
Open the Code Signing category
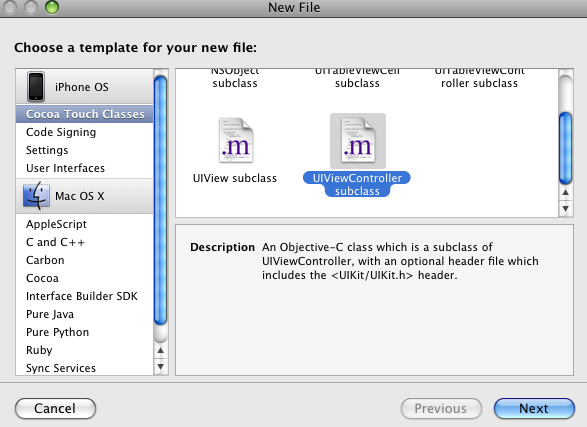(61, 132)
